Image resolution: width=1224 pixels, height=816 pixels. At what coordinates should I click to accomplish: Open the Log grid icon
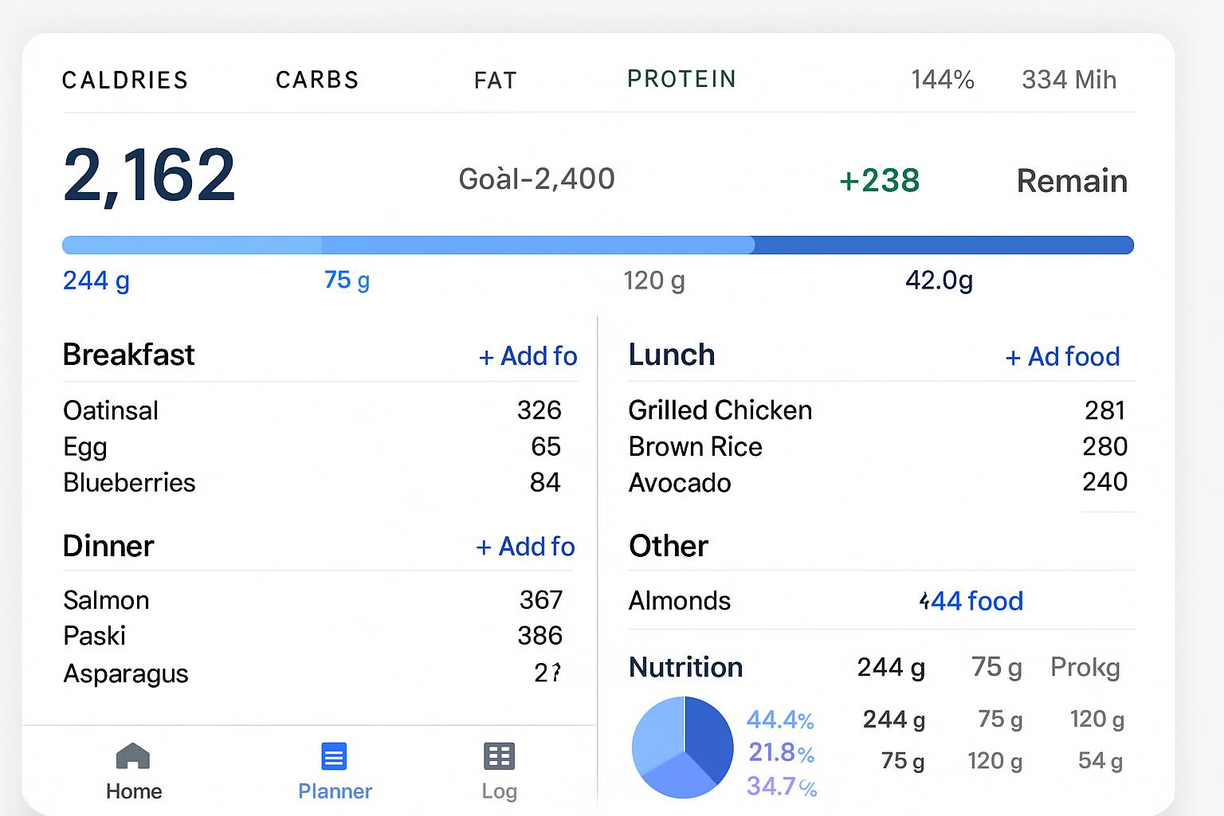pos(498,757)
